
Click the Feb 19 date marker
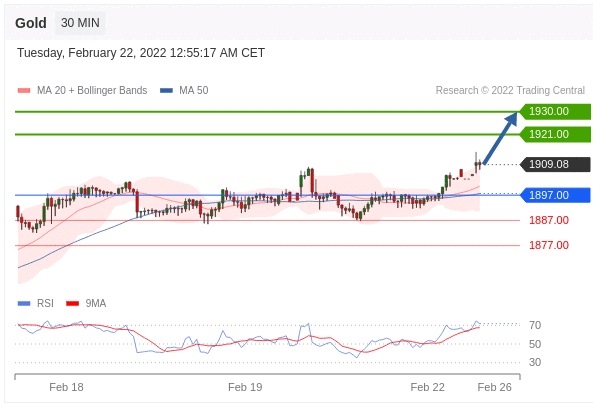[x=245, y=387]
